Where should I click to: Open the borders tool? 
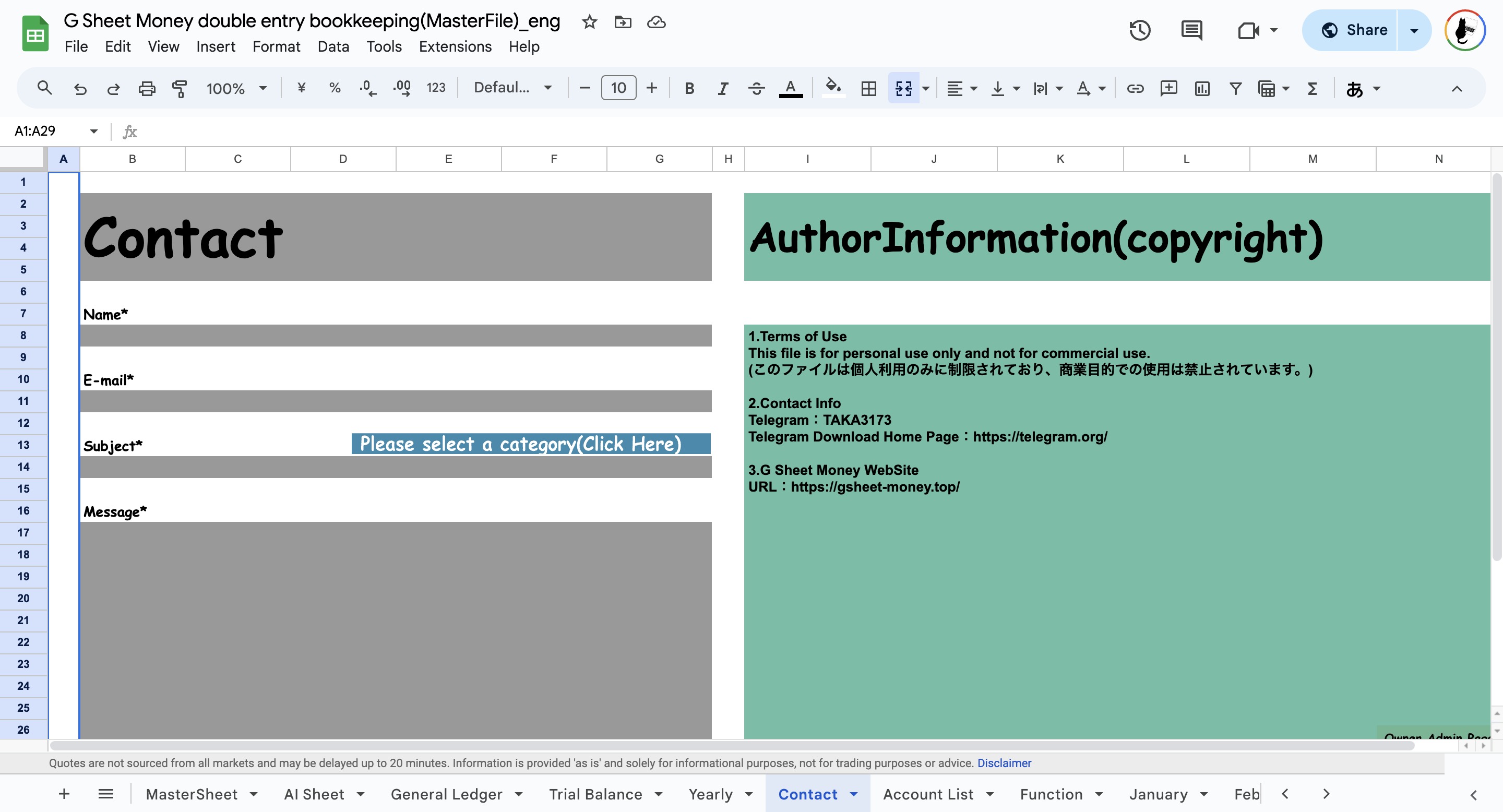869,88
